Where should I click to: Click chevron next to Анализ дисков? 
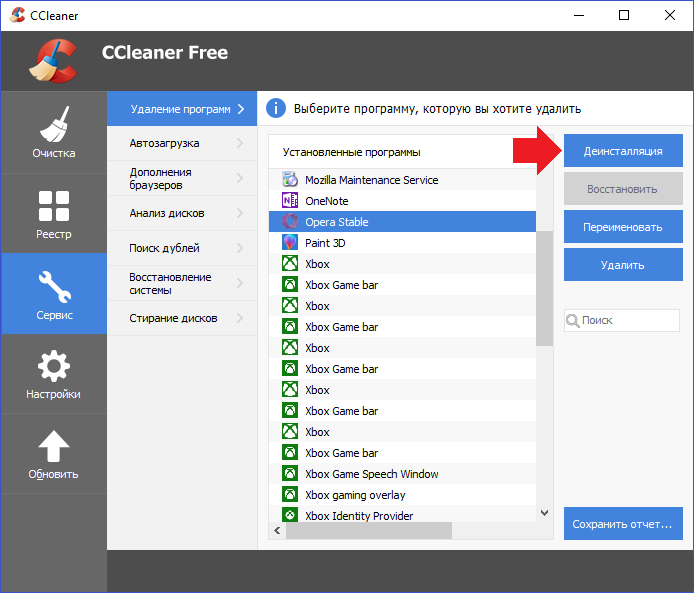[x=240, y=213]
